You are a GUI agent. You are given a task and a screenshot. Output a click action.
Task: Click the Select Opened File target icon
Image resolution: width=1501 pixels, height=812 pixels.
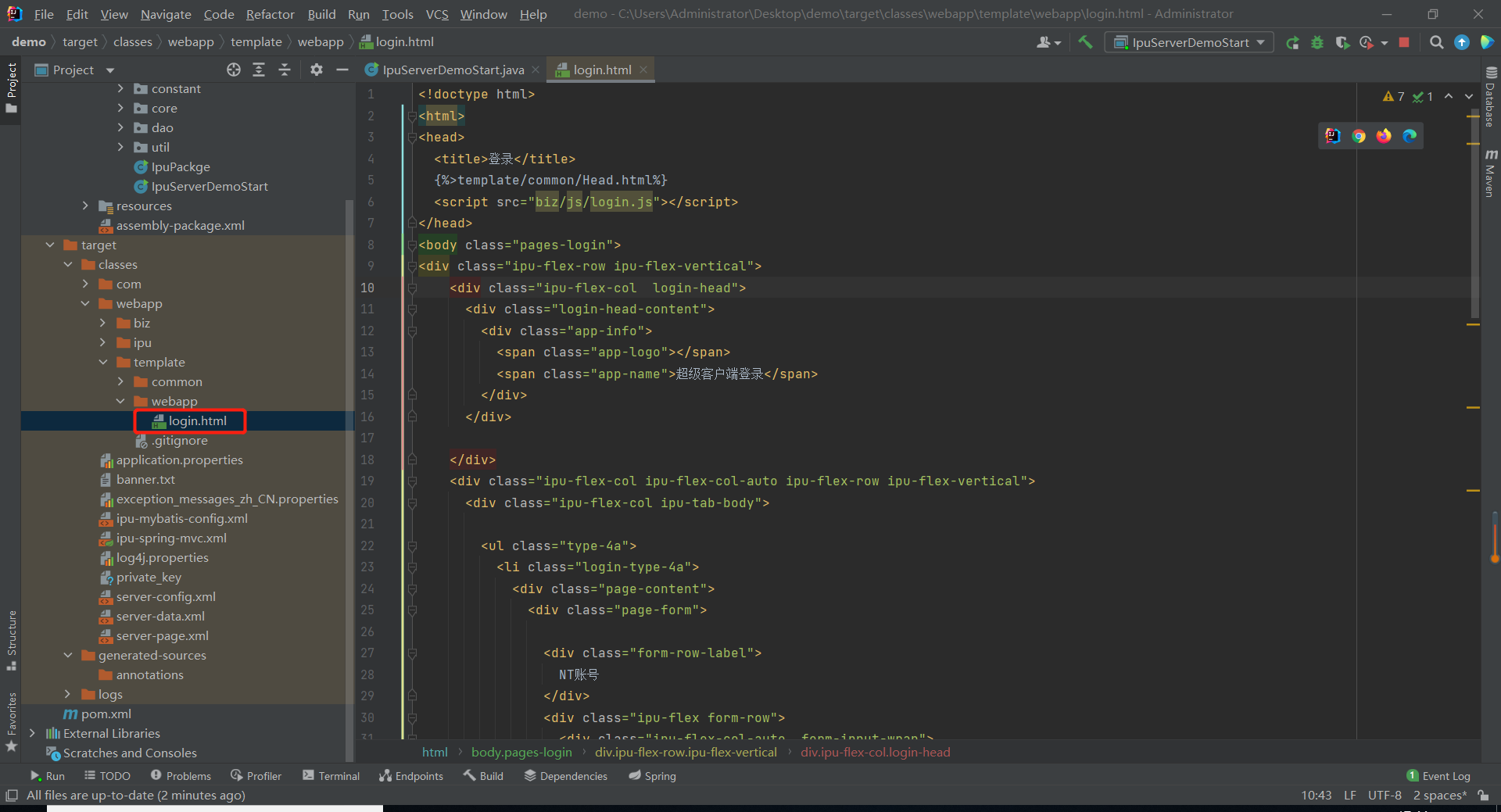(x=234, y=70)
